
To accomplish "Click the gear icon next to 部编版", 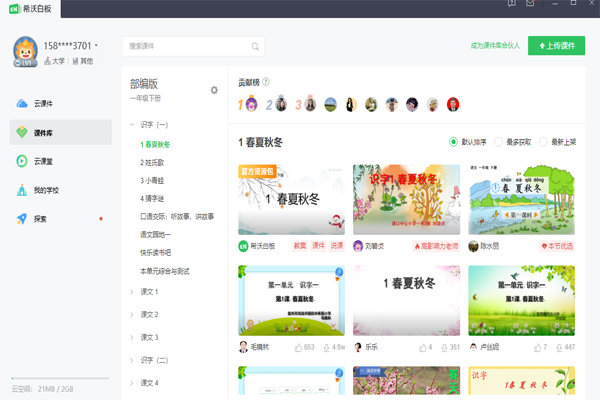I will 214,90.
